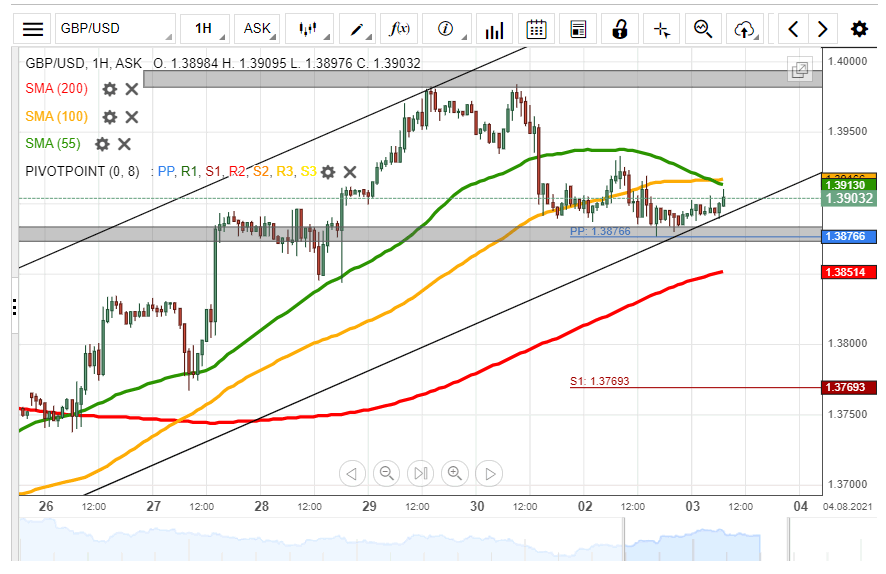Open SMA (55) settings gear
886x574 pixels.
coord(102,144)
